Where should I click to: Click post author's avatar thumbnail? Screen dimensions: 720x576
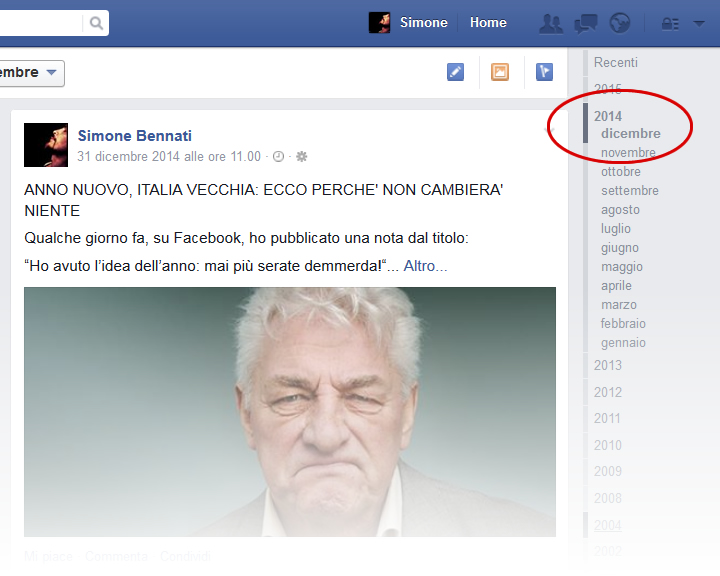46,145
